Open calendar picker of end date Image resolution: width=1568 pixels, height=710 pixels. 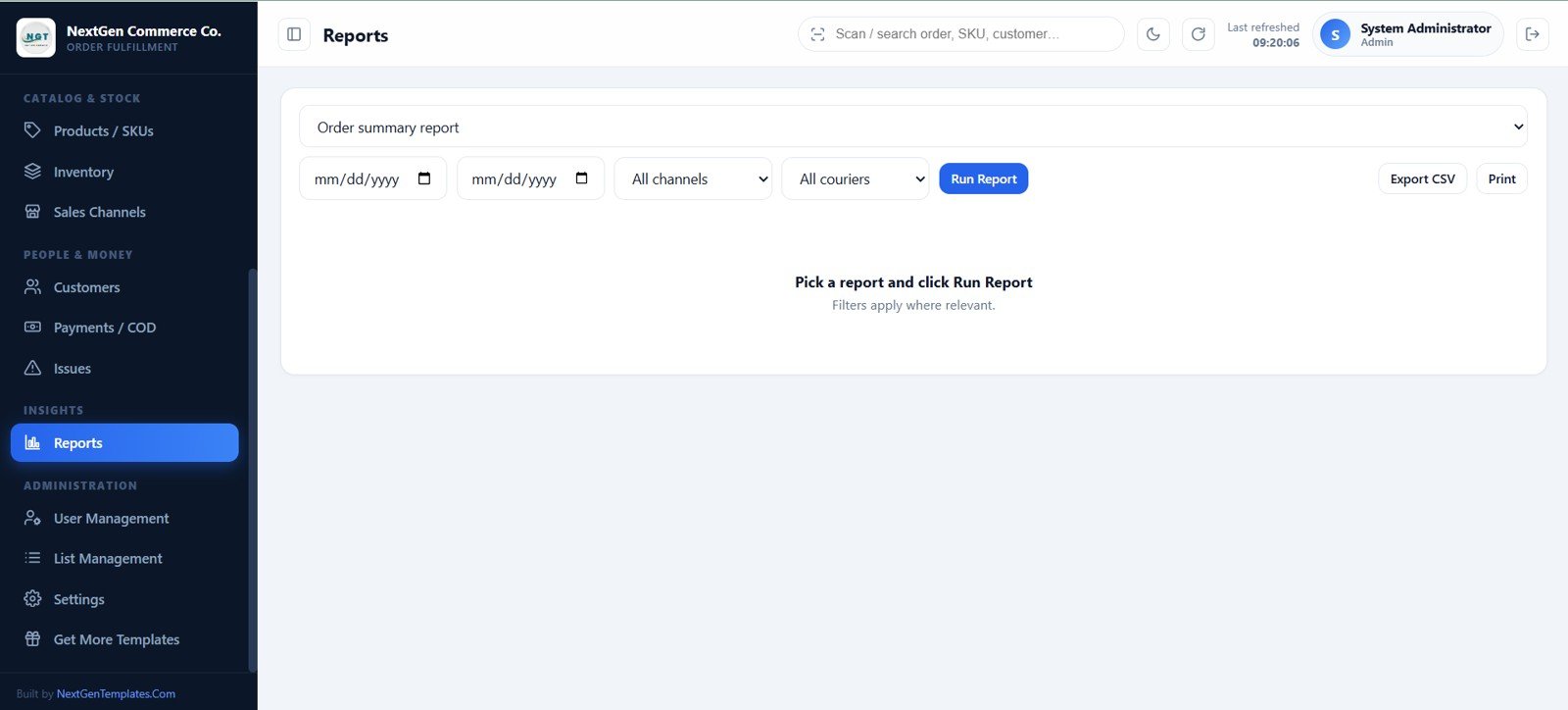point(582,178)
